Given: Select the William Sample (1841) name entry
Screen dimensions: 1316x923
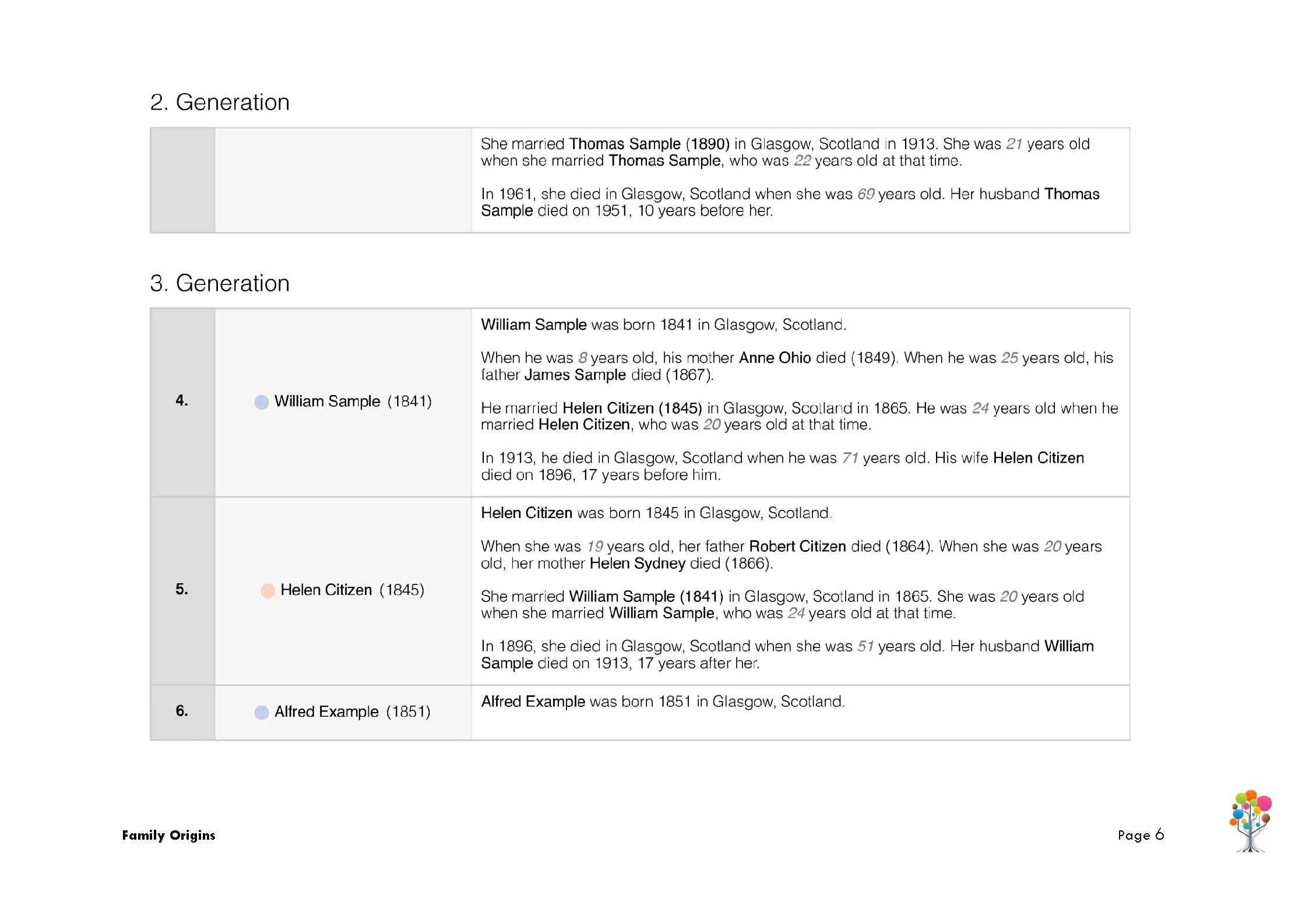Looking at the screenshot, I should (353, 401).
